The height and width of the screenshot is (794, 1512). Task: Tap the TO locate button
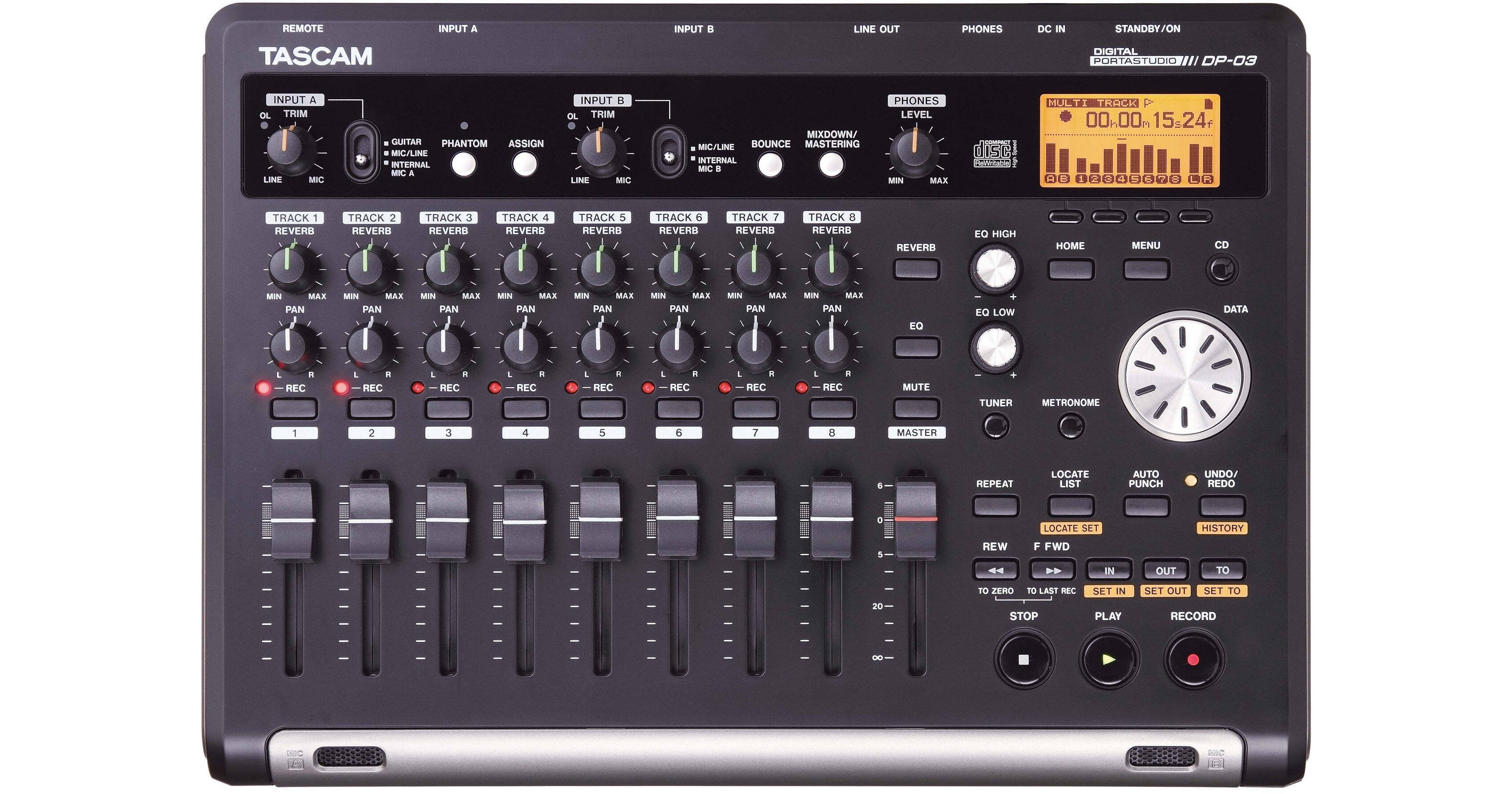pyautogui.click(x=1223, y=570)
